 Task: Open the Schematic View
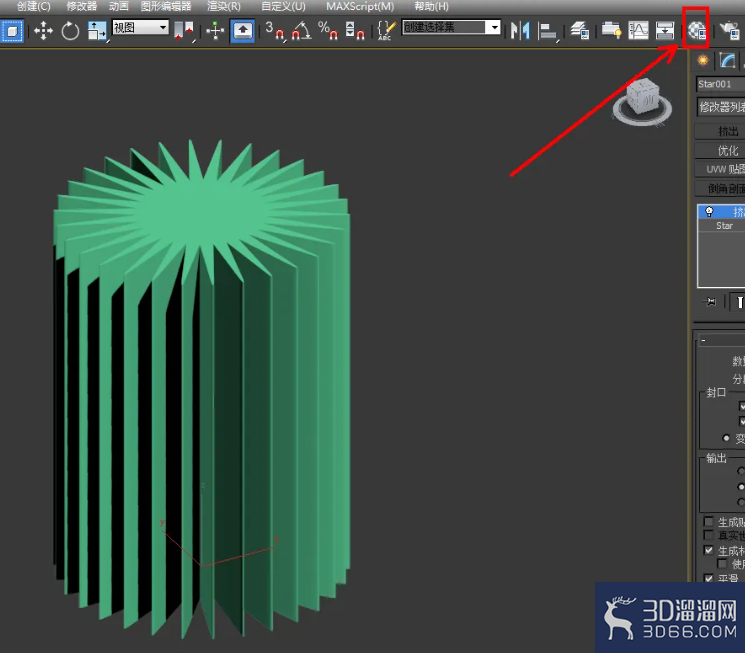[x=665, y=31]
